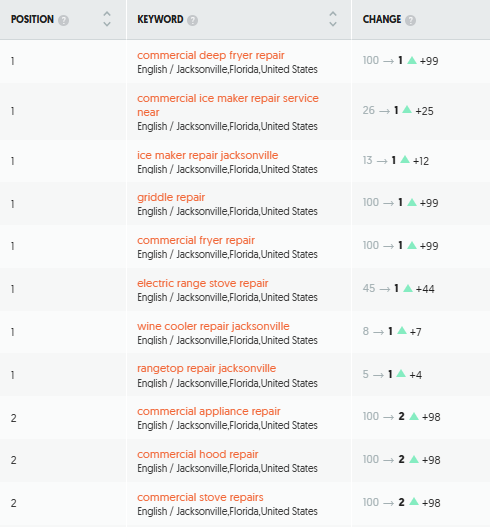This screenshot has width=490, height=528.
Task: Open keyword 'commercial hood repair'
Action: coord(198,454)
